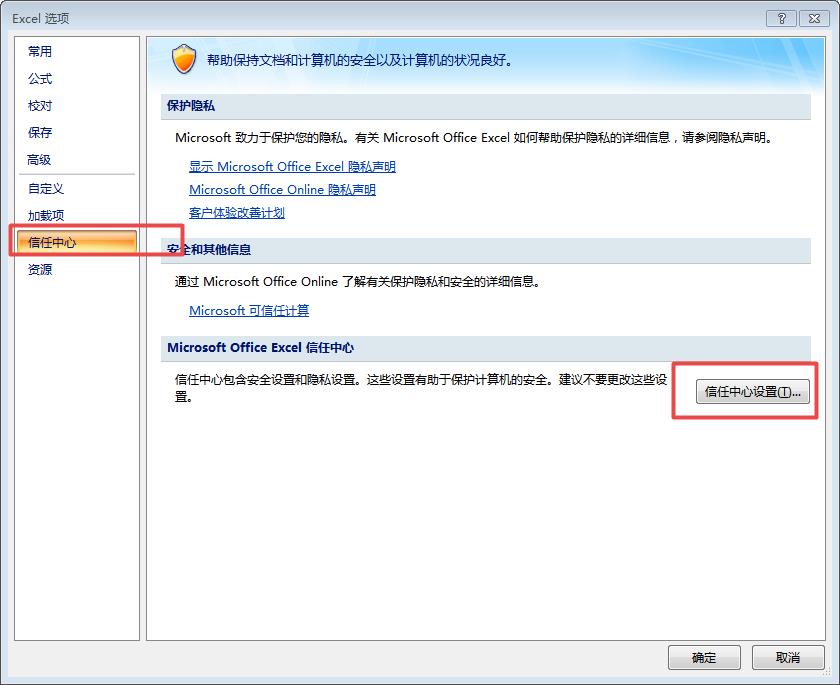This screenshot has width=840, height=685.
Task: Open the 高级 options category
Action: (x=40, y=160)
